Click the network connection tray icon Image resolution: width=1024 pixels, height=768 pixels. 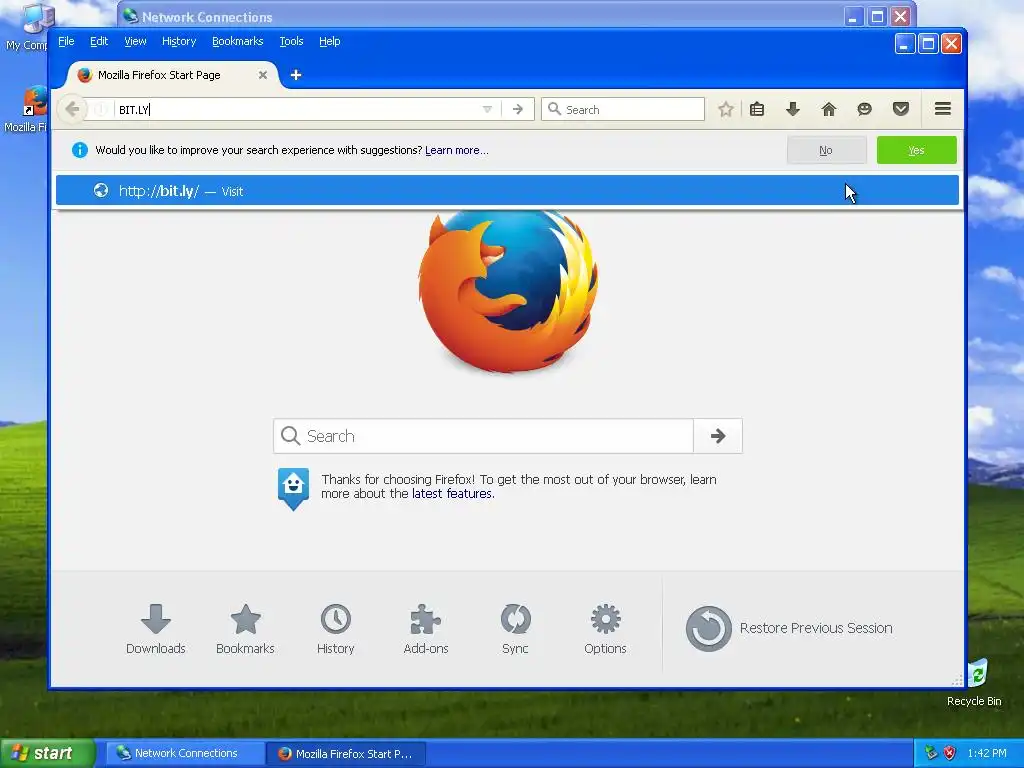click(x=931, y=753)
